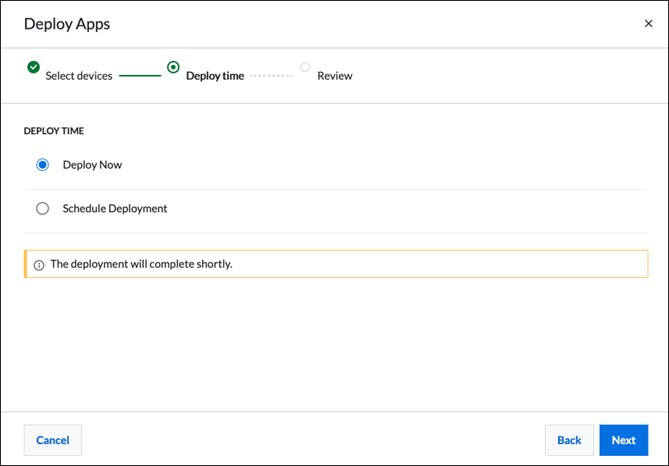Go to the Select devices step
This screenshot has height=466, width=669.
79,76
